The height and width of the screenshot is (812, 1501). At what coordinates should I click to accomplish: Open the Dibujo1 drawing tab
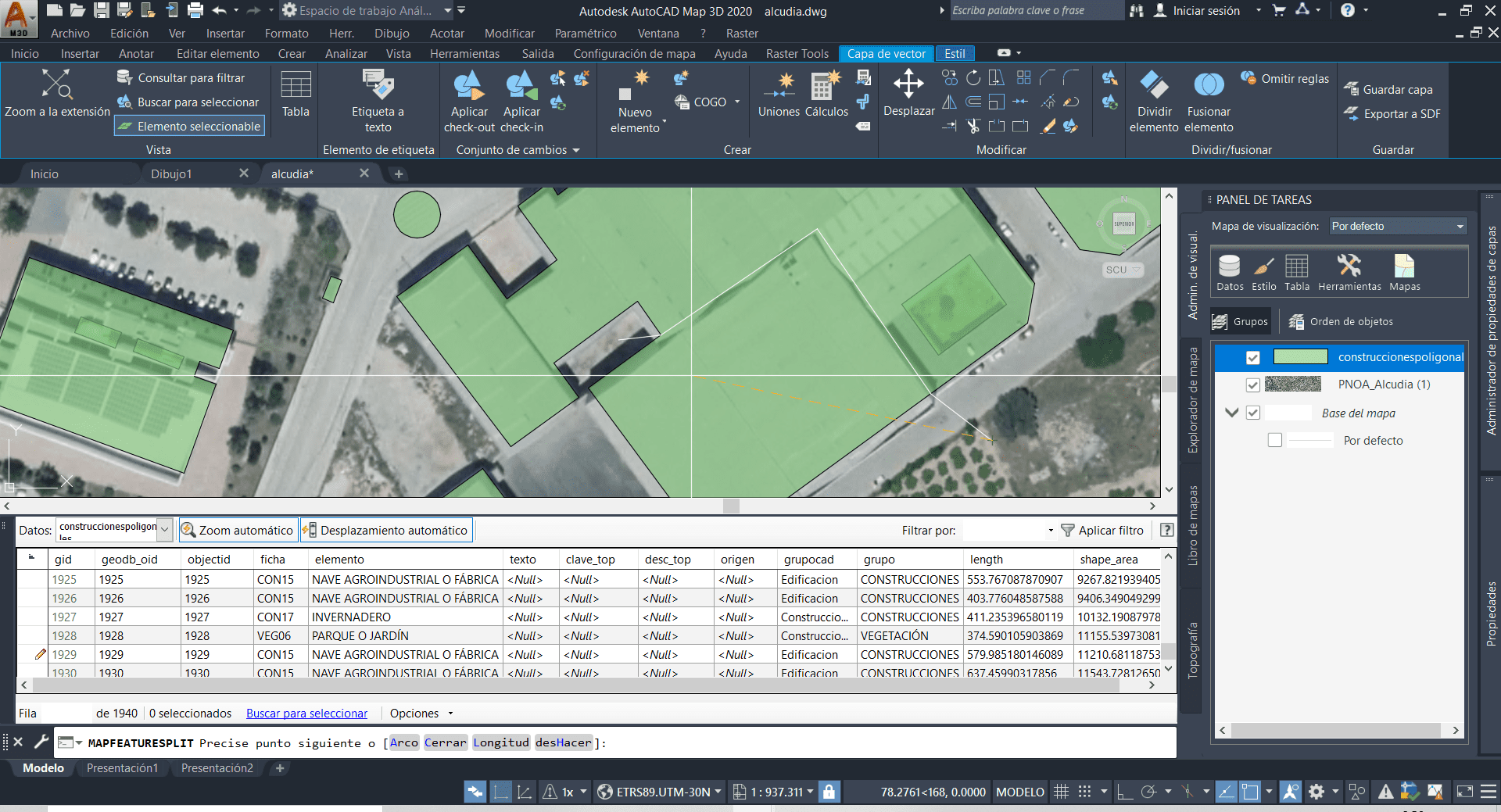172,173
